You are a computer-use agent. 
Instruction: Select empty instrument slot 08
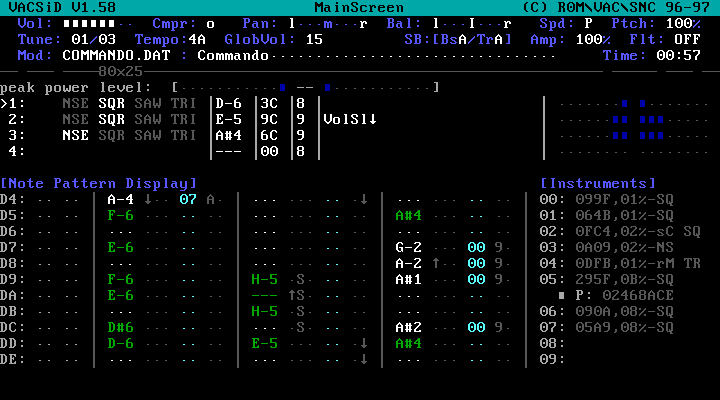[552, 344]
